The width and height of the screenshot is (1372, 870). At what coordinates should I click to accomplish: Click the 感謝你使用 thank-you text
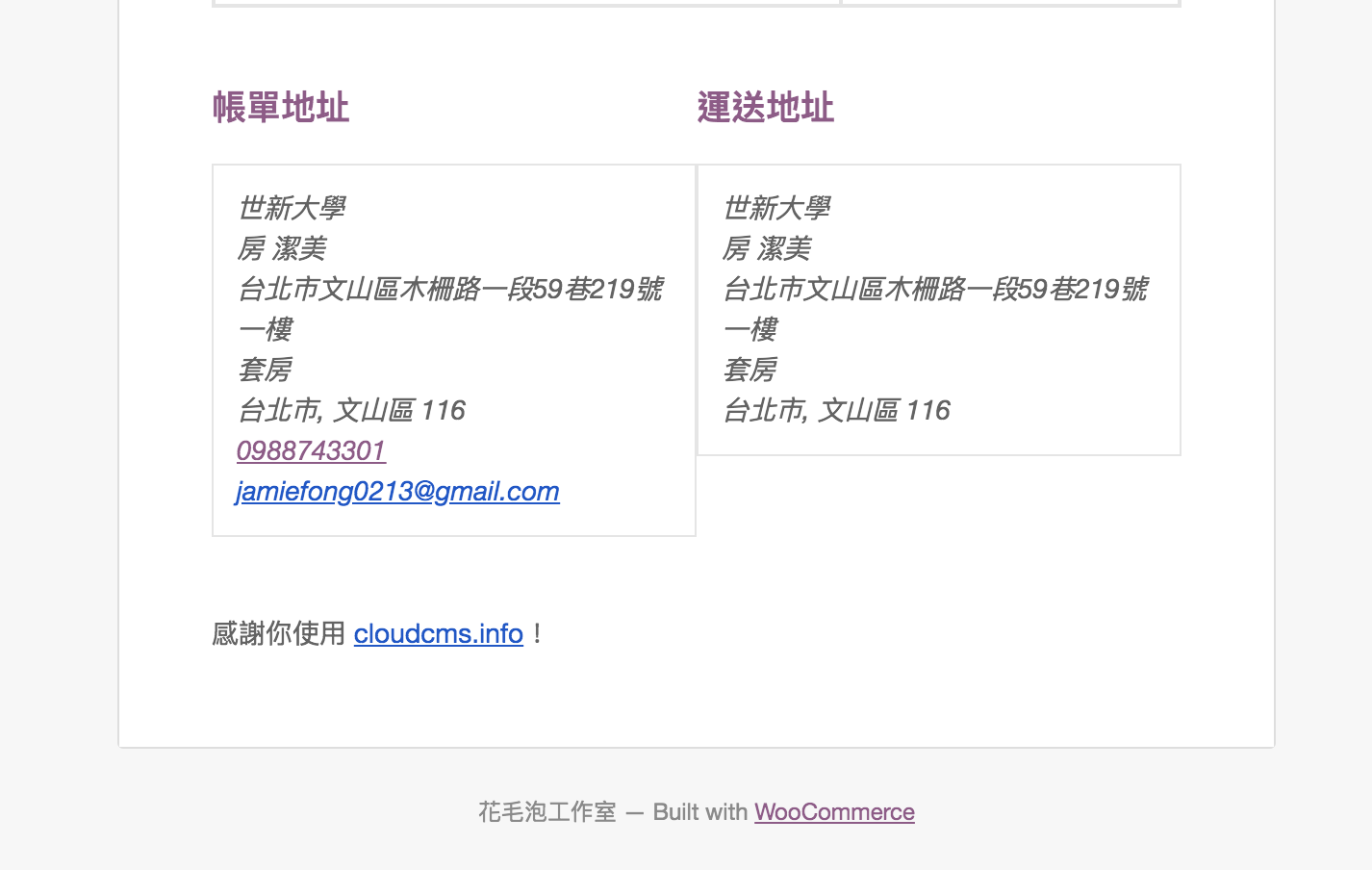pyautogui.click(x=278, y=633)
